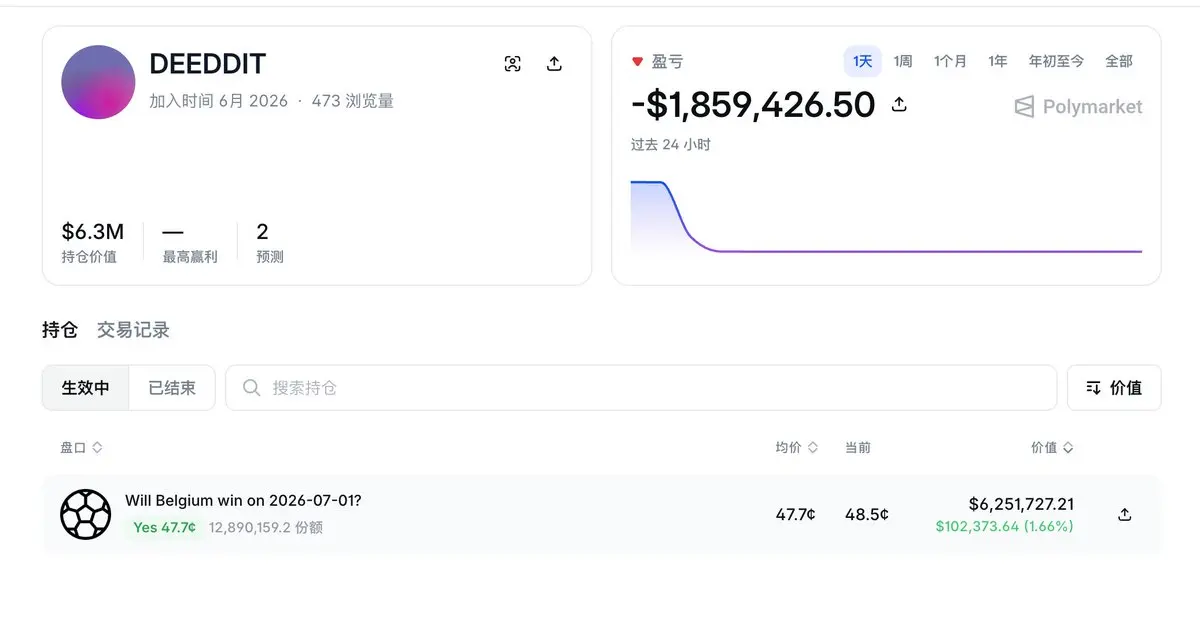Open the 价值 sort dropdown button
This screenshot has height=618, width=1200.
tap(1114, 387)
